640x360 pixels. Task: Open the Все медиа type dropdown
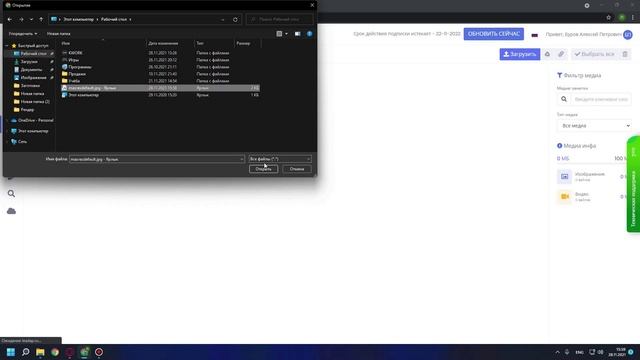click(x=594, y=126)
